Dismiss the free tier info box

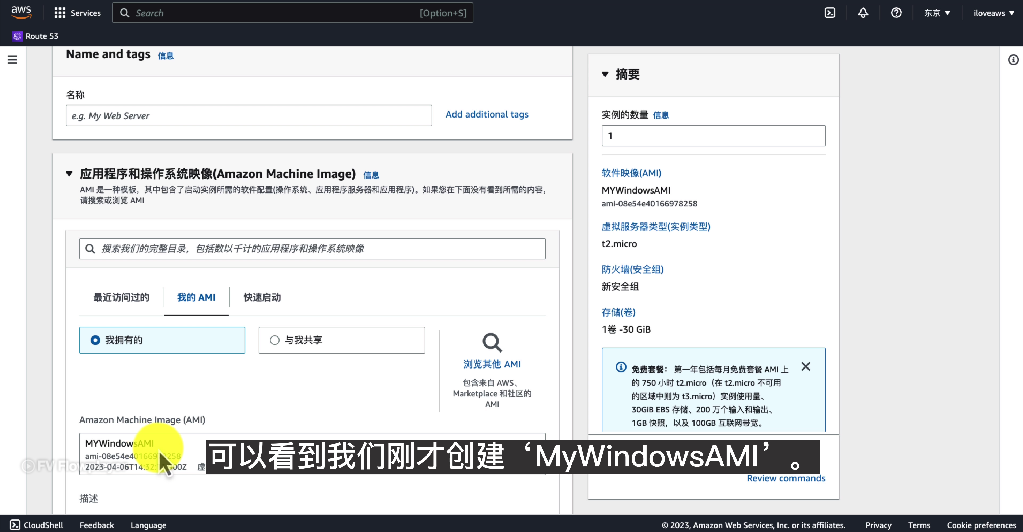click(x=806, y=367)
